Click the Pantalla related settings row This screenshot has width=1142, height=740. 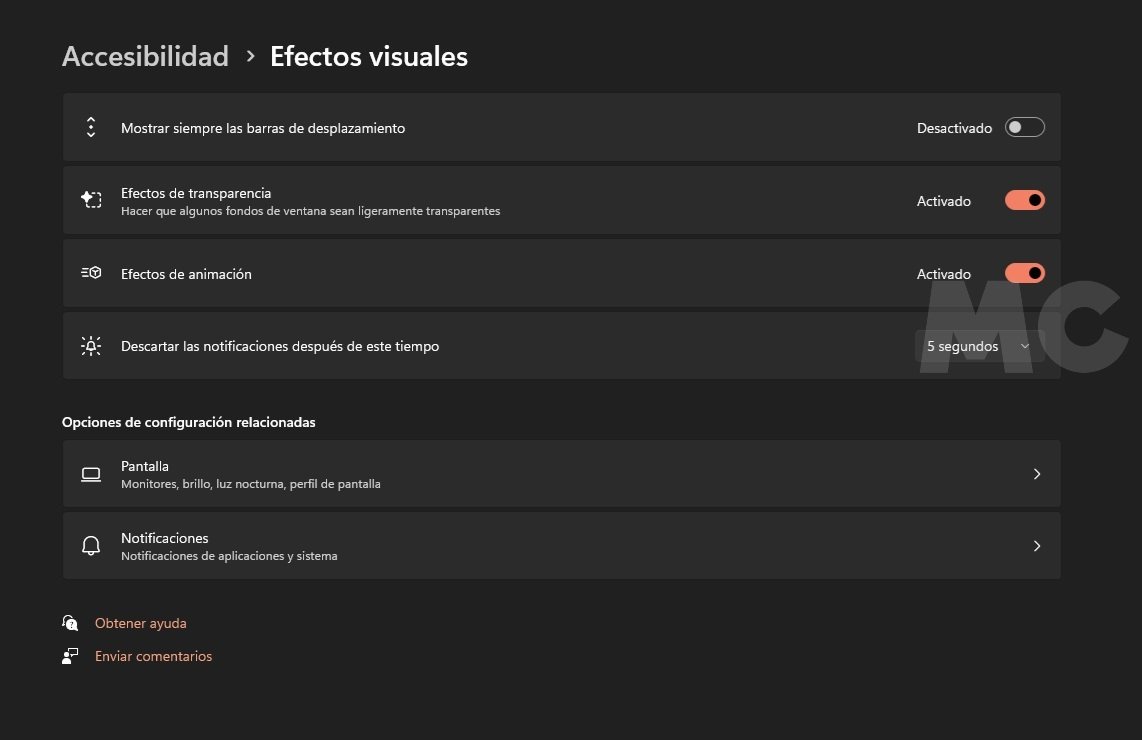click(562, 474)
